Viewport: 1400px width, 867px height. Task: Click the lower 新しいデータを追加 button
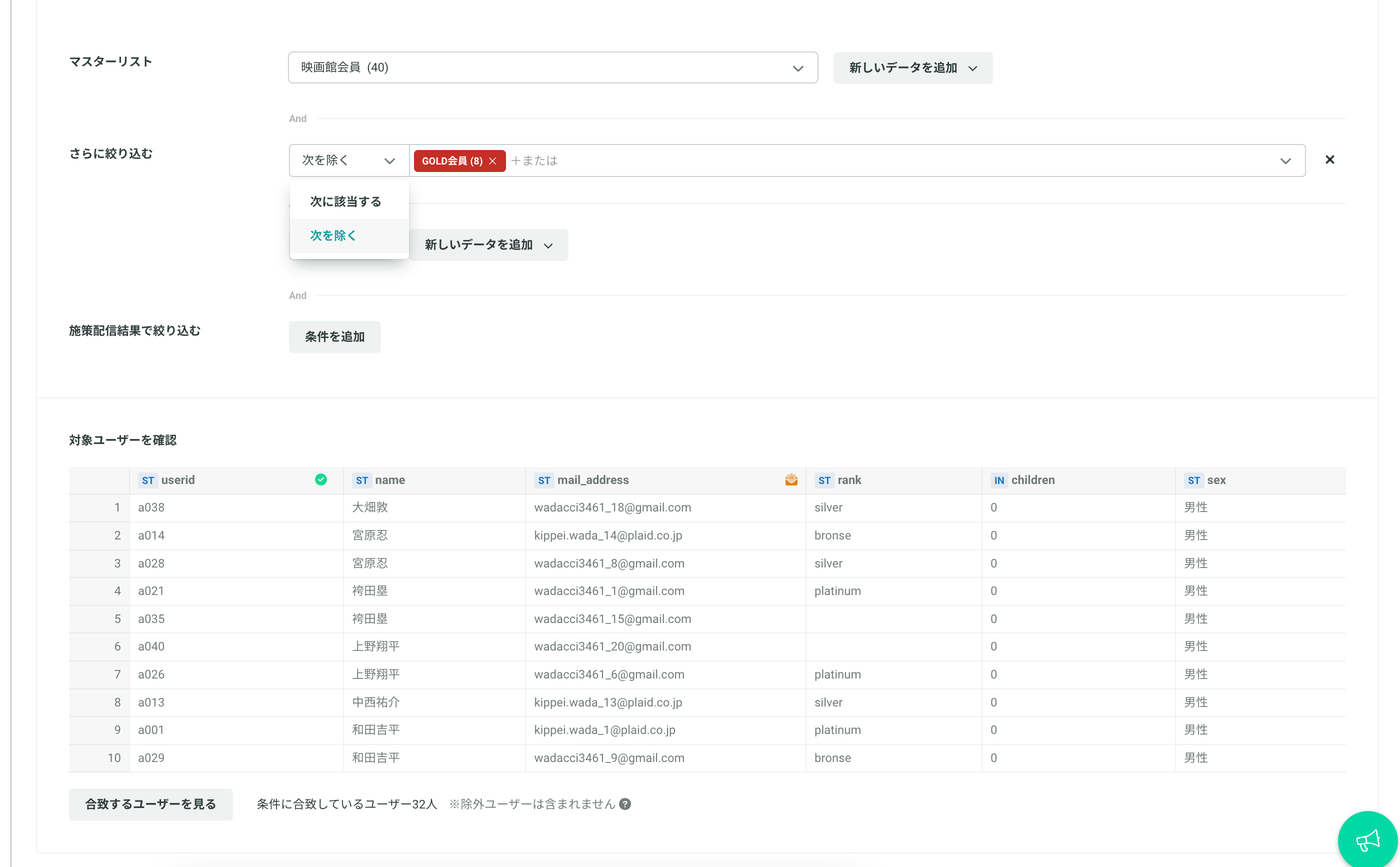488,245
